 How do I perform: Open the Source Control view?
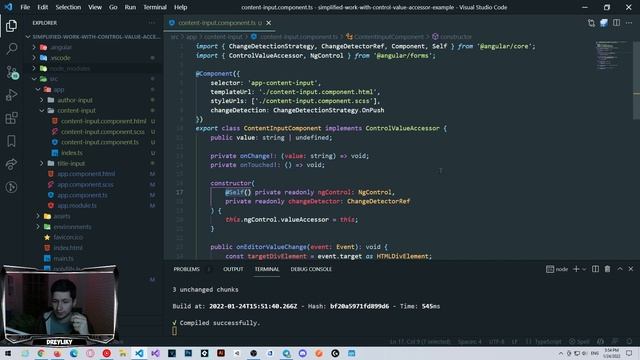(11, 72)
